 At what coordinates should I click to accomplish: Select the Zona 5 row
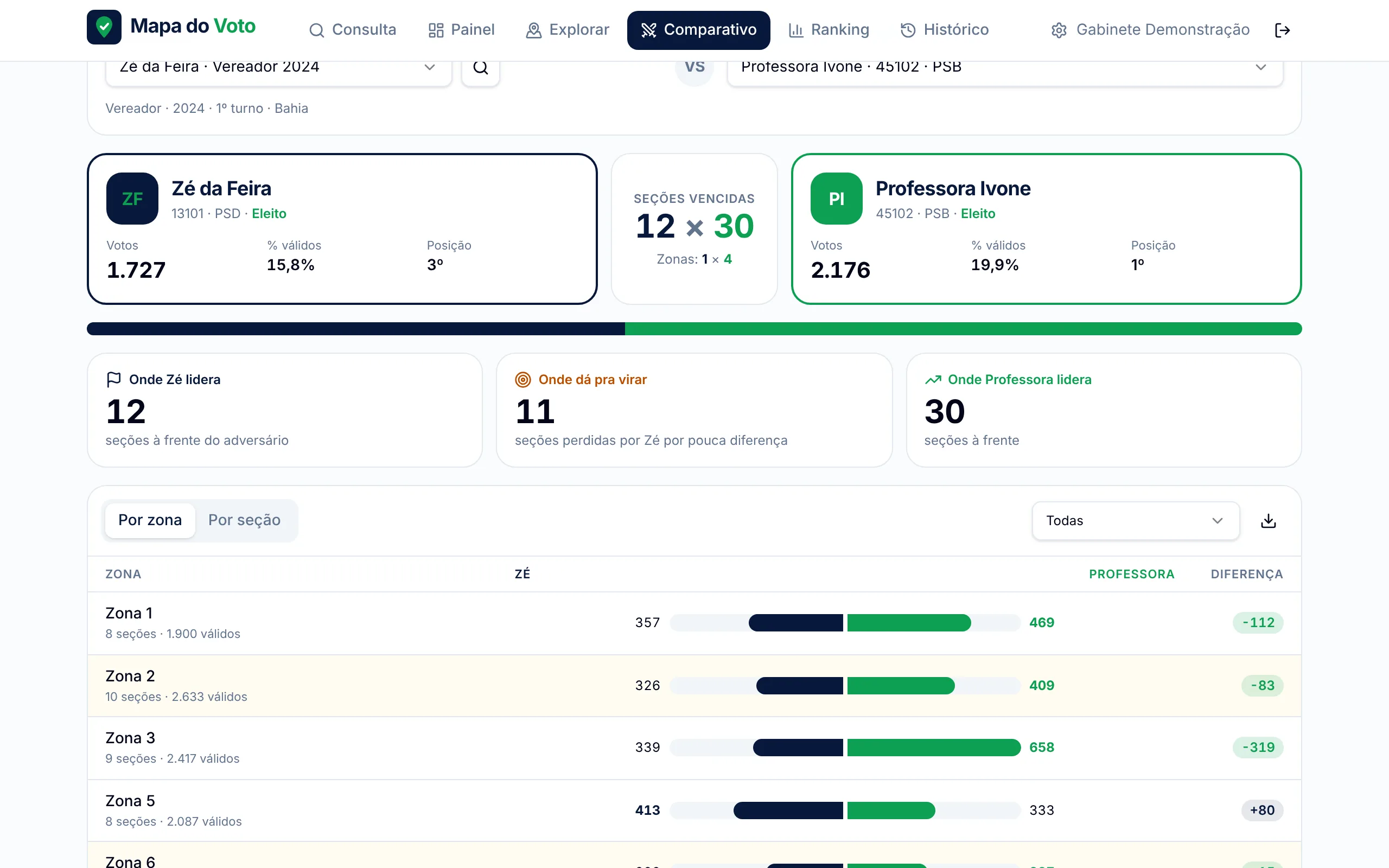tap(694, 810)
